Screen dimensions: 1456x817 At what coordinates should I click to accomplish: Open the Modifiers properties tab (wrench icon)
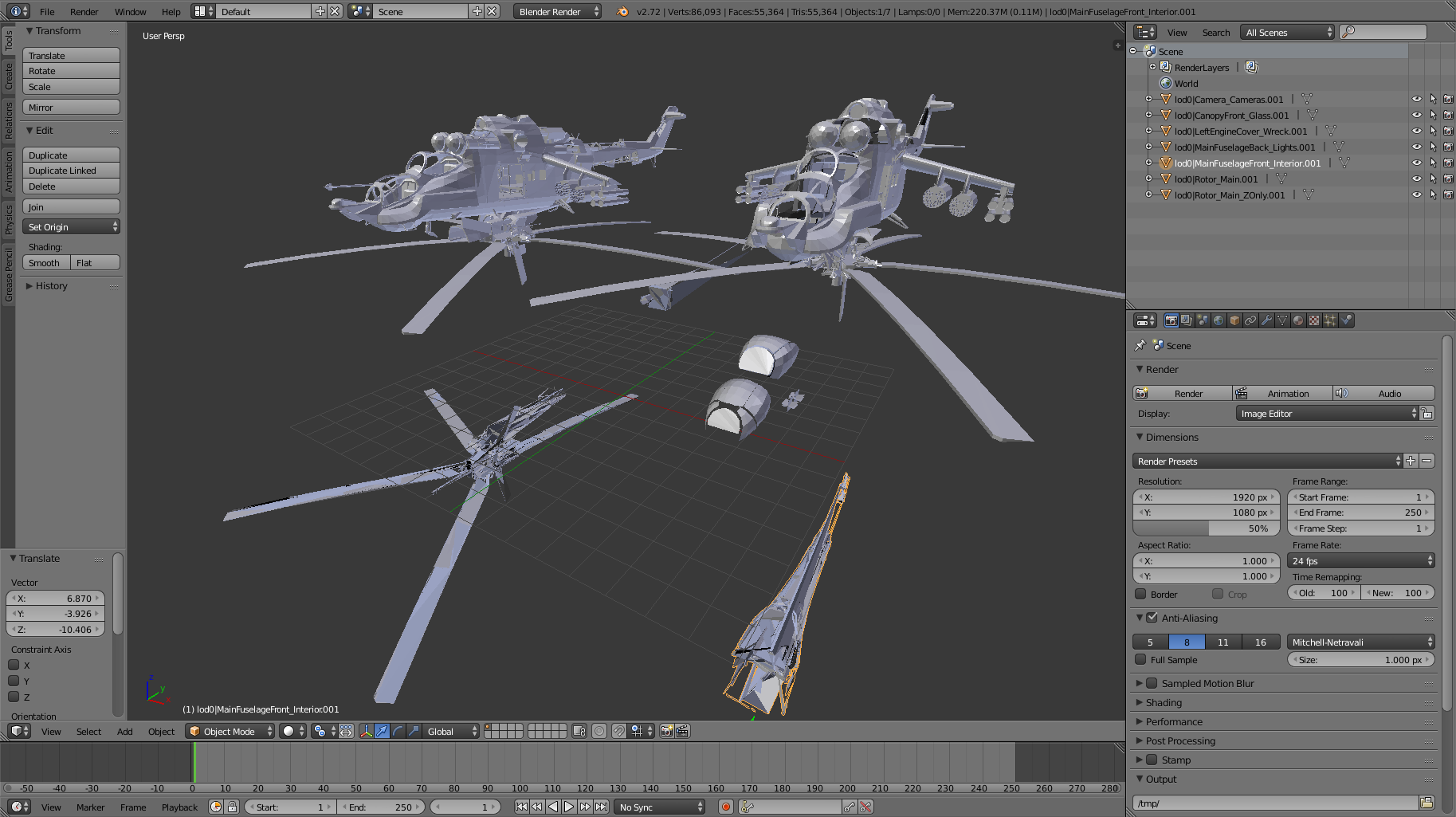click(1266, 320)
